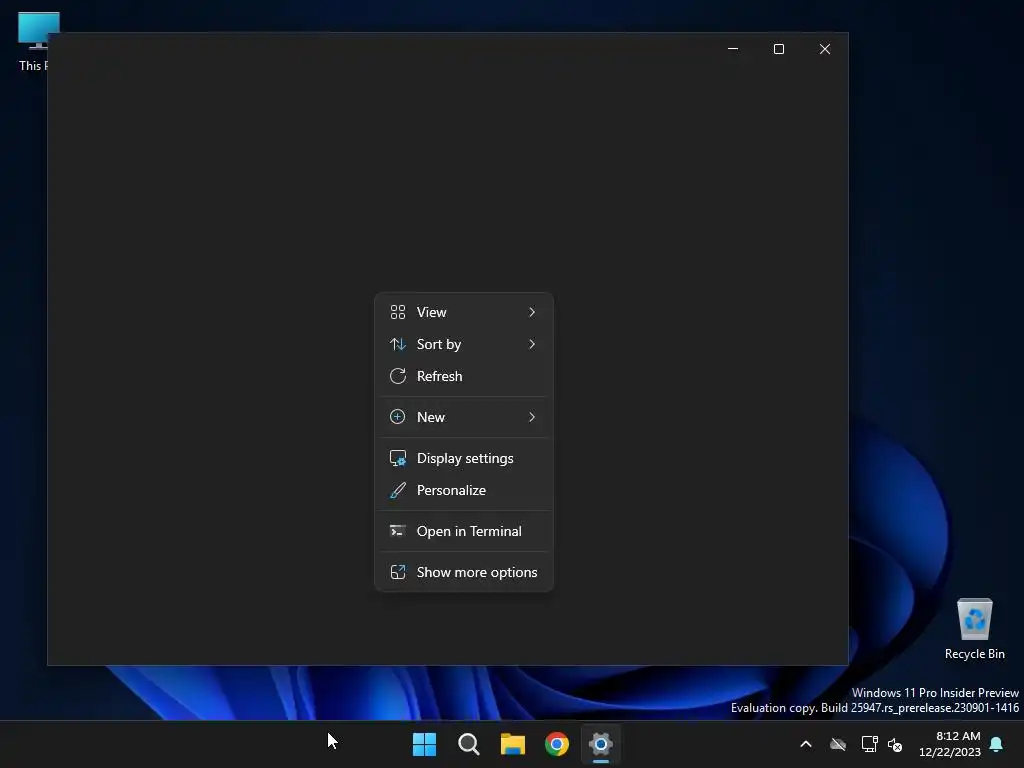Minimize the dark Settings window
The image size is (1024, 768).
[733, 49]
